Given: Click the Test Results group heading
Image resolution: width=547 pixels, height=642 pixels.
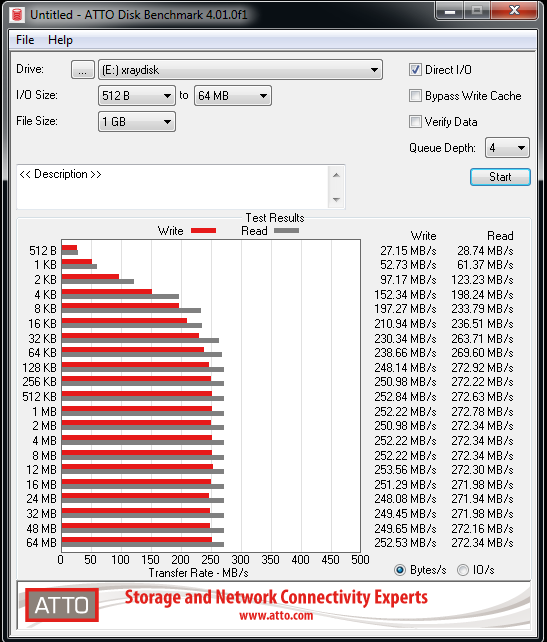Looking at the screenshot, I should point(275,218).
